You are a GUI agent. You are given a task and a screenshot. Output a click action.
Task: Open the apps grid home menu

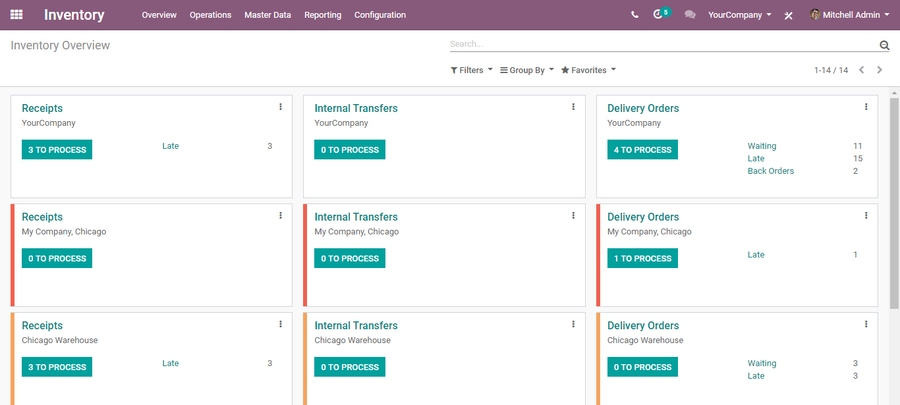[x=17, y=15]
